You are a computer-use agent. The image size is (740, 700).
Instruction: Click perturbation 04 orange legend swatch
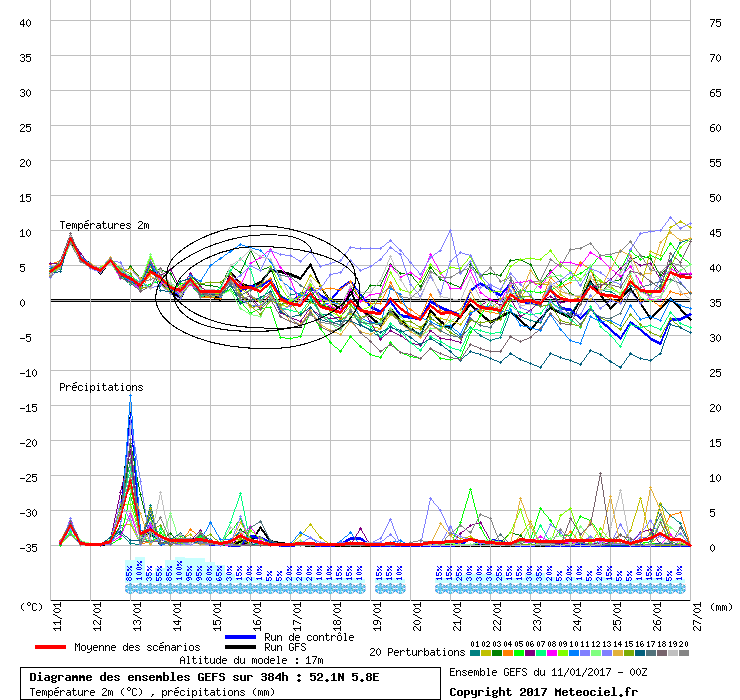pos(508,653)
